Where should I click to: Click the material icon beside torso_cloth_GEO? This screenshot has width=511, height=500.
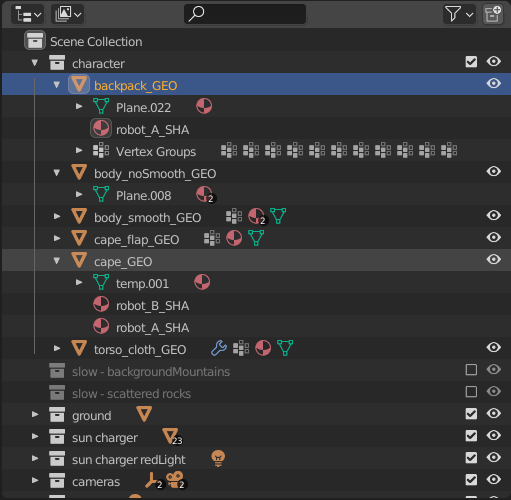point(263,348)
